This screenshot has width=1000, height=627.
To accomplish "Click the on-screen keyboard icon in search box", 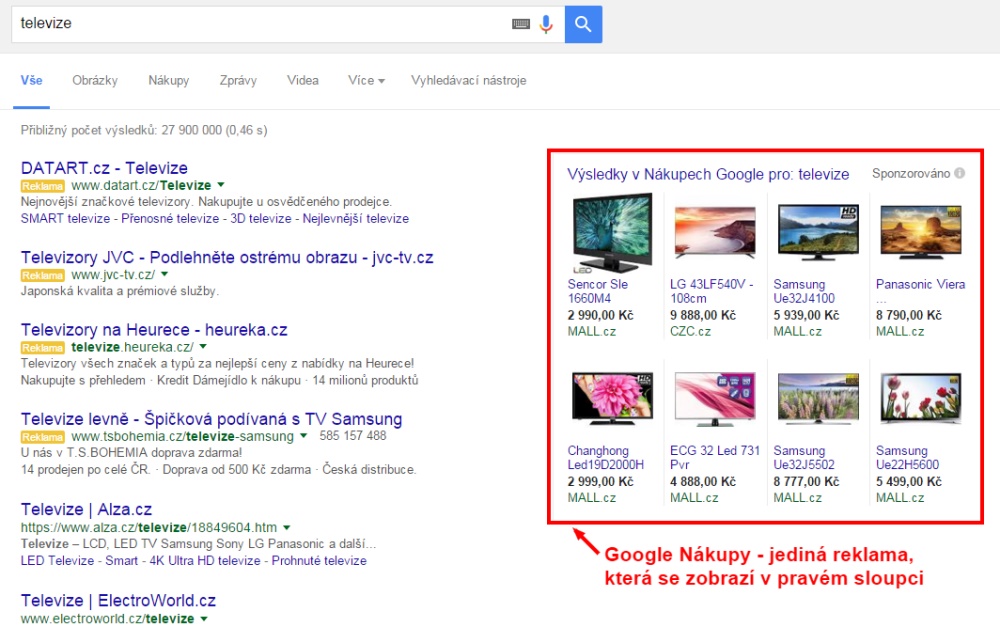I will [521, 24].
